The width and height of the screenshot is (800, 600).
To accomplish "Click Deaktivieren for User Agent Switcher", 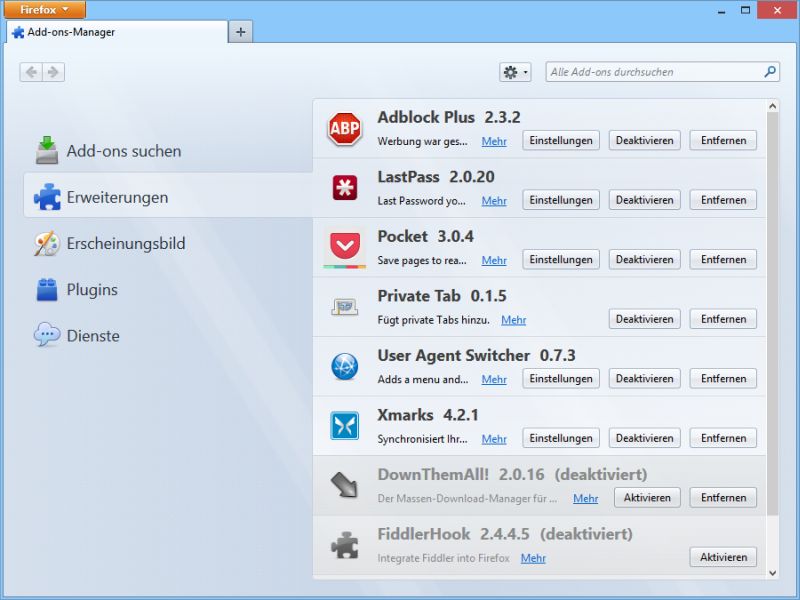I will point(644,379).
